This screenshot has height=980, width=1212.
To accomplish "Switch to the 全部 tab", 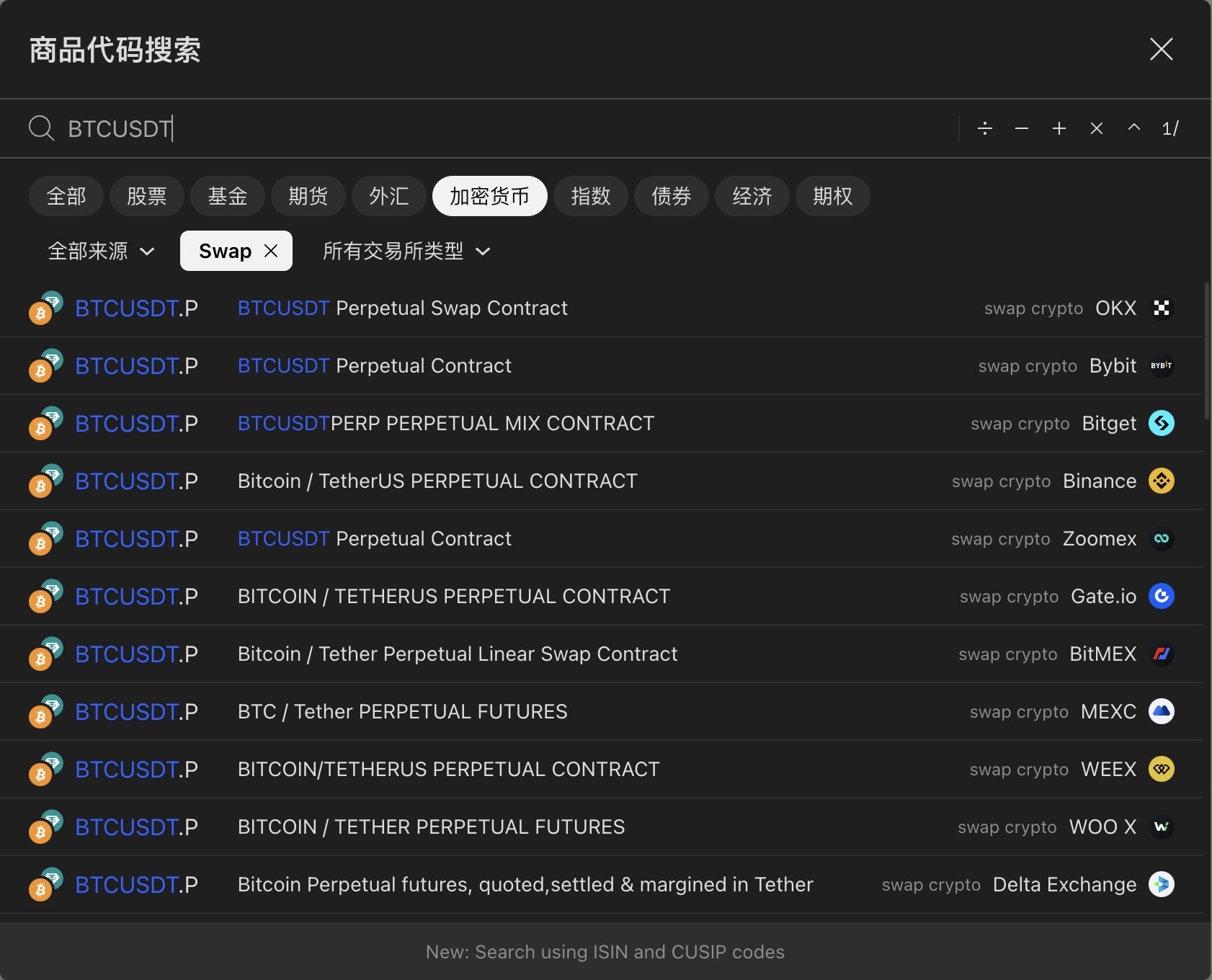I will tap(66, 196).
